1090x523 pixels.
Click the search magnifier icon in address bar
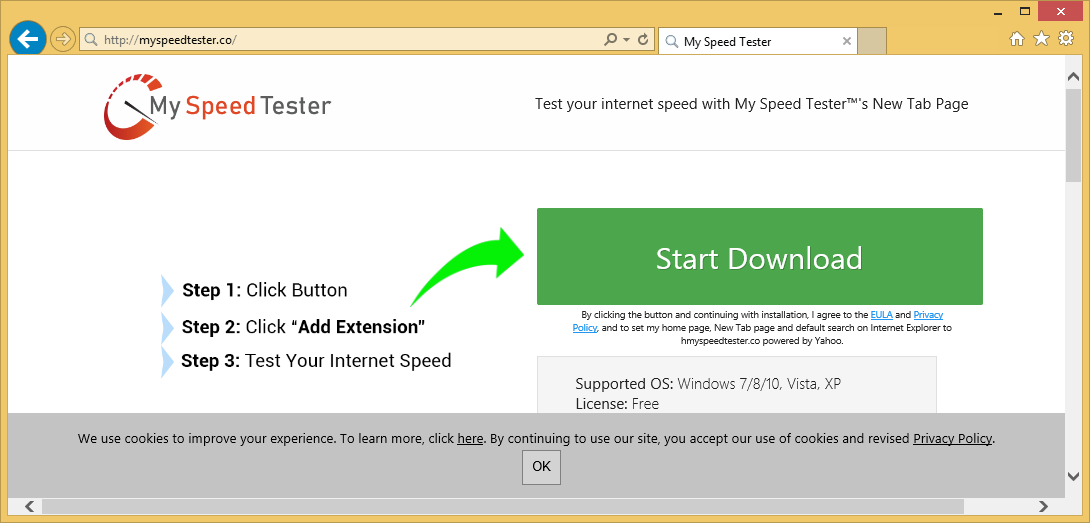[610, 41]
